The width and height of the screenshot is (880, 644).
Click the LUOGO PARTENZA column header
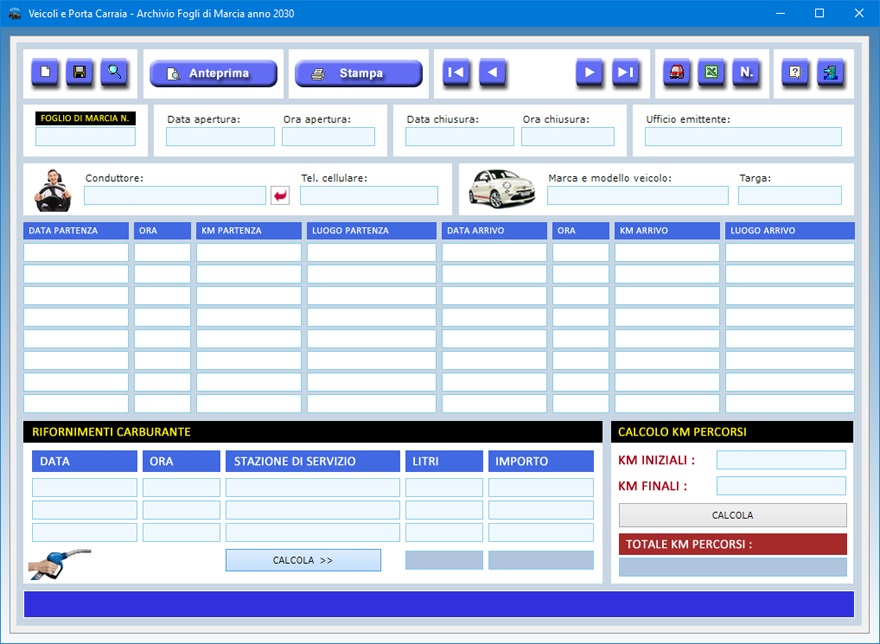pos(372,231)
